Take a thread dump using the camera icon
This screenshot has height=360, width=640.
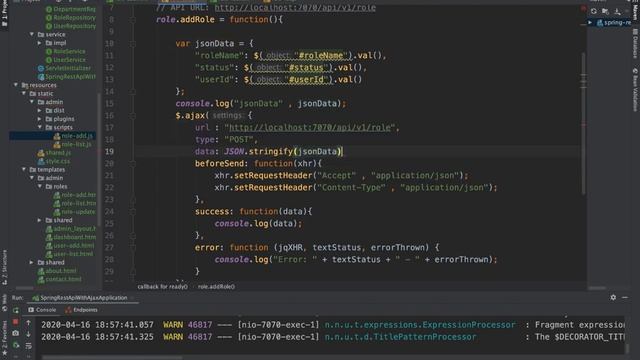point(16,333)
